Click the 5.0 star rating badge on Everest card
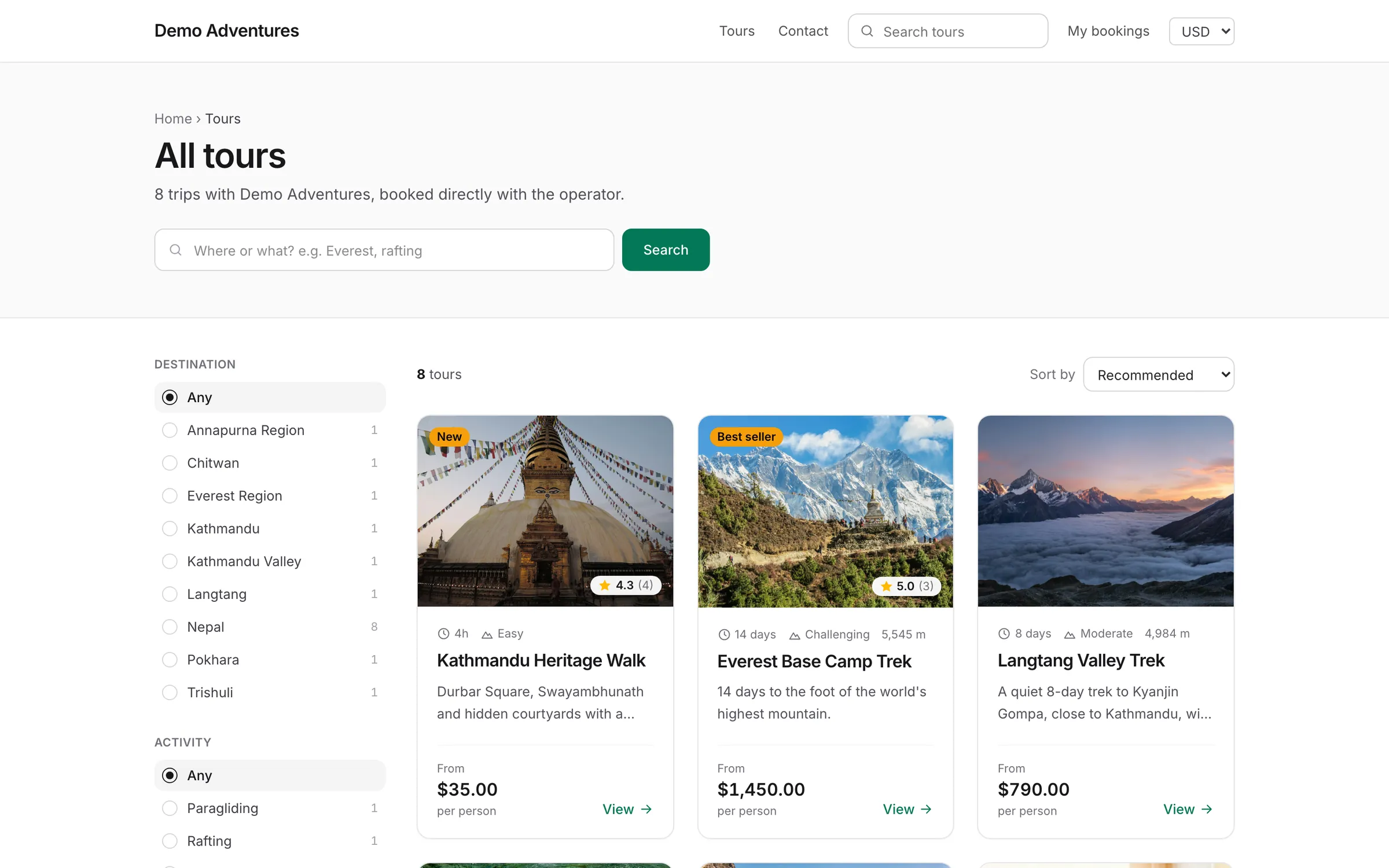1389x868 pixels. pyautogui.click(x=906, y=586)
